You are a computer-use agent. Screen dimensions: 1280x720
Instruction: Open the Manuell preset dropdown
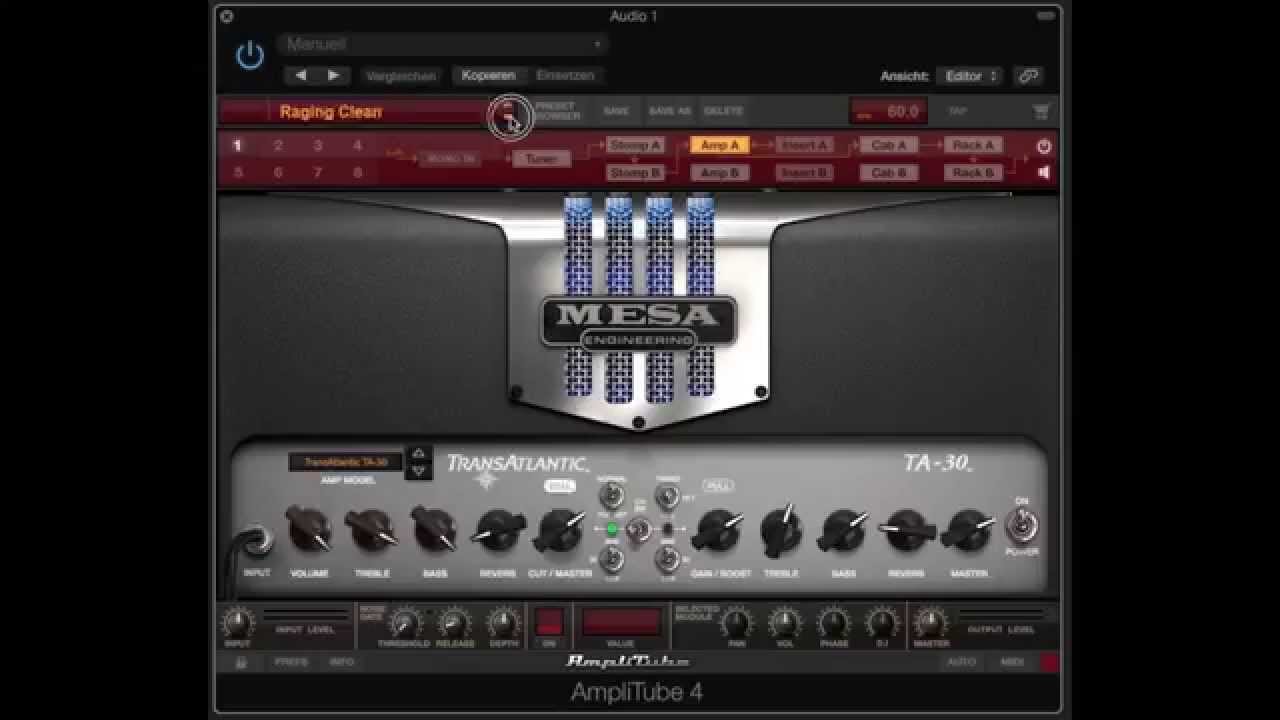coord(443,44)
